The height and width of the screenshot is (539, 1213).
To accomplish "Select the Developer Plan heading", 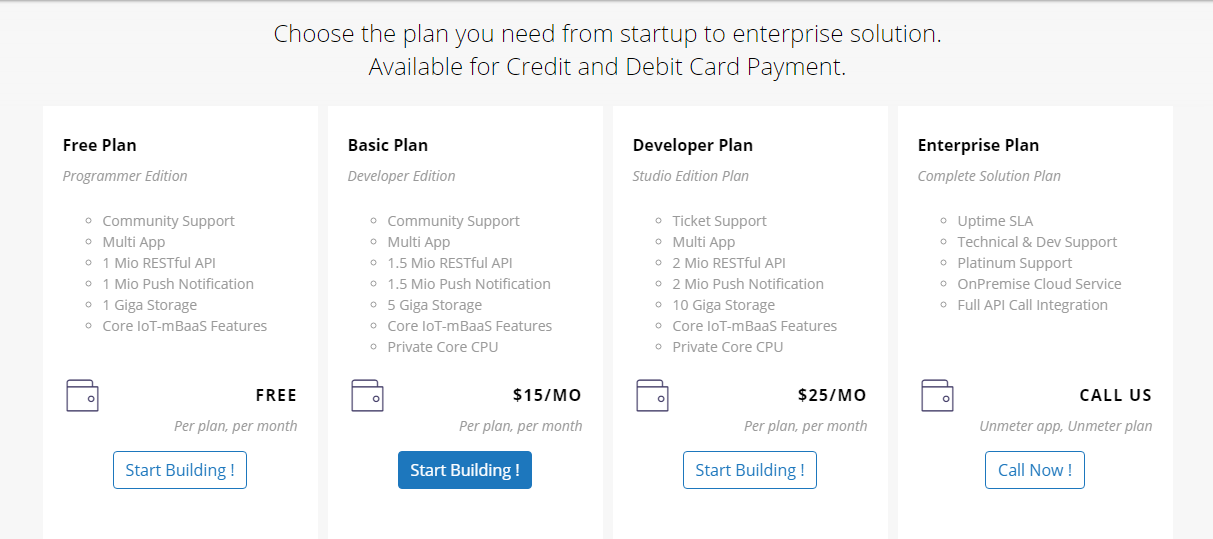I will pos(693,145).
